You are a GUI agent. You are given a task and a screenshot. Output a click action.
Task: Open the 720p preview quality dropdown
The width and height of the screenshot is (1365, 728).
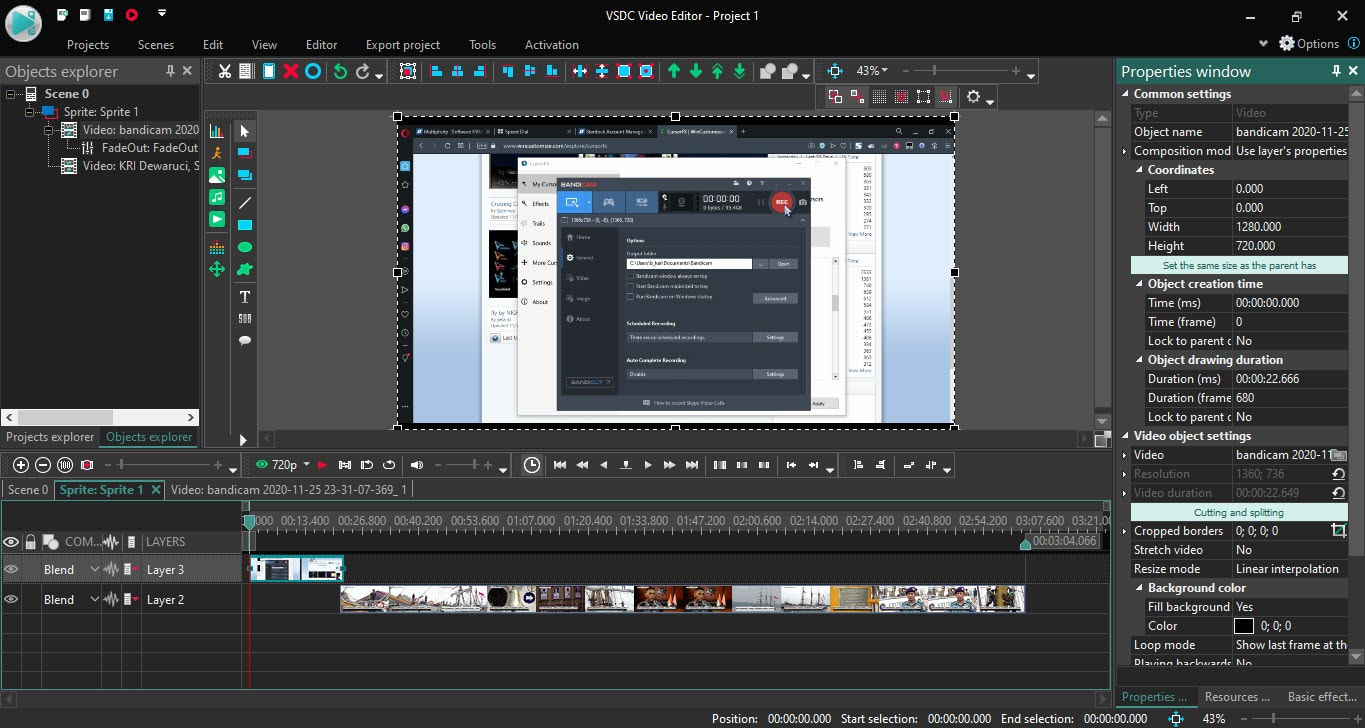pyautogui.click(x=308, y=465)
